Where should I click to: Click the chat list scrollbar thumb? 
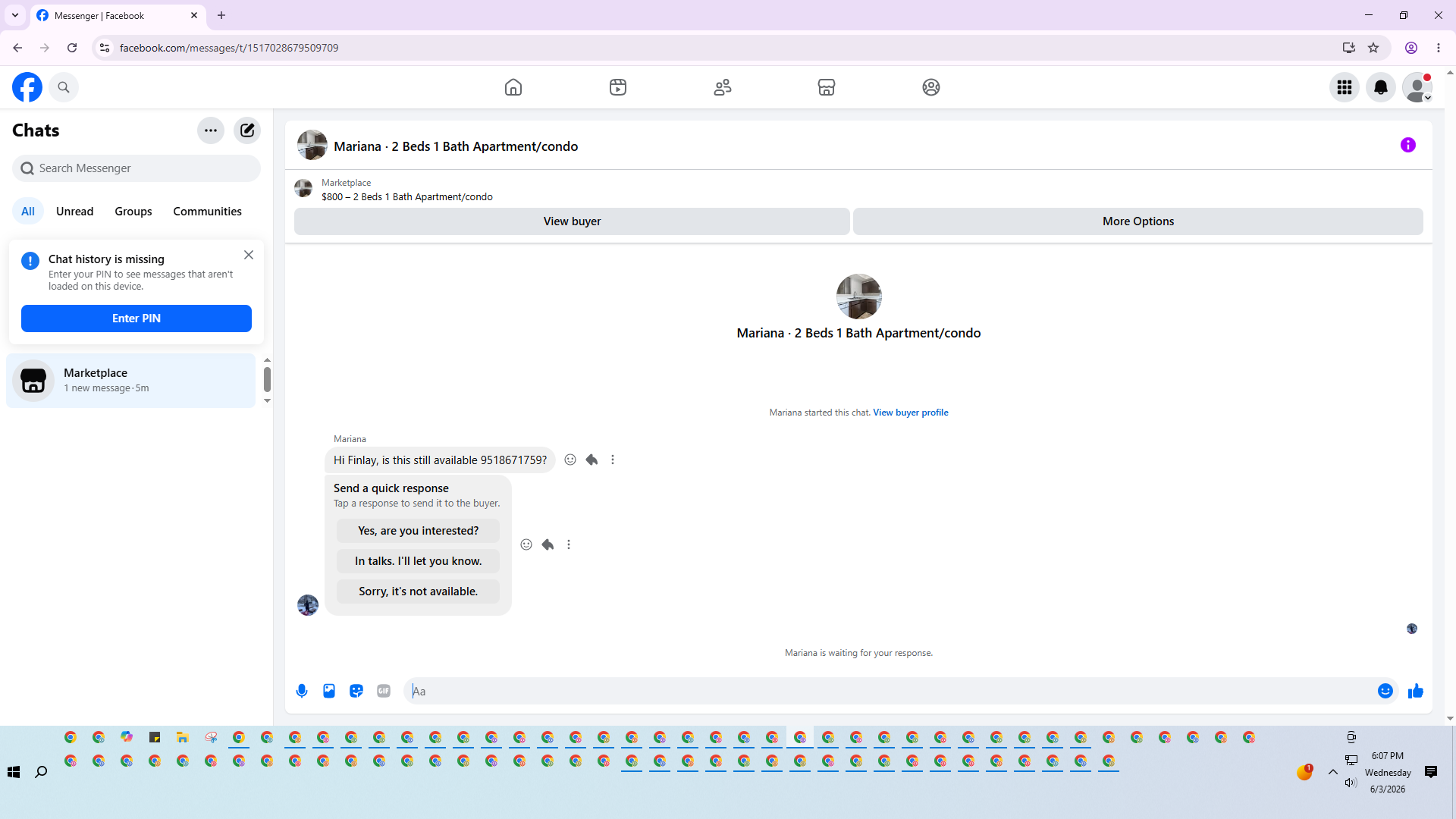267,379
